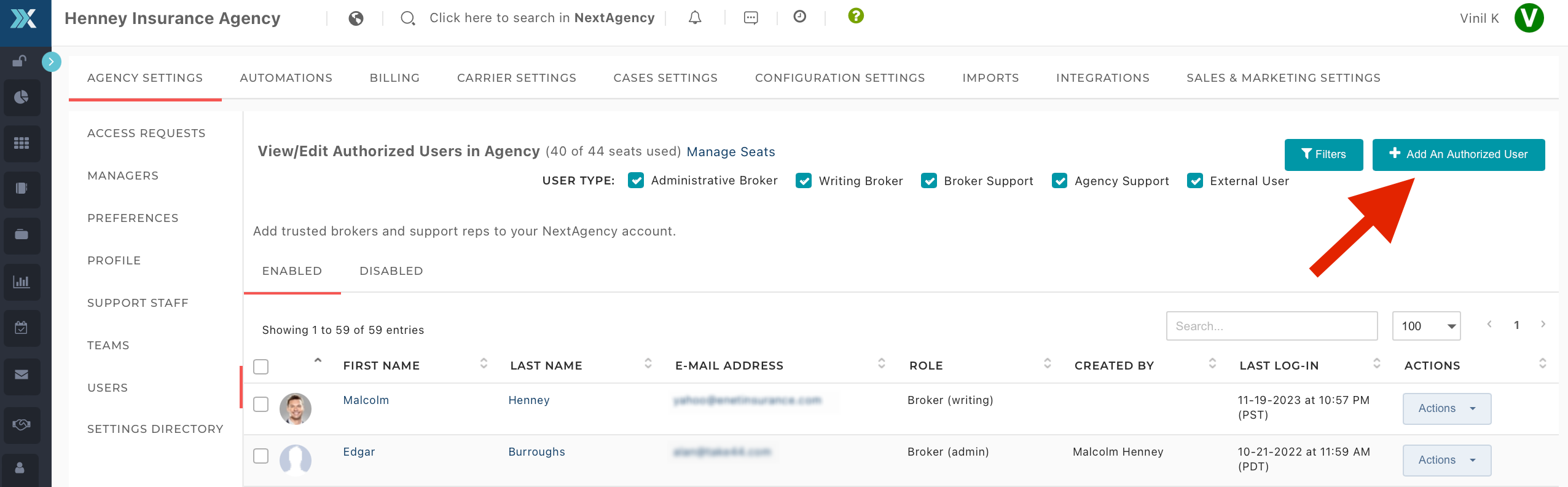Click the search magnifier icon
1568x487 pixels.
point(407,18)
